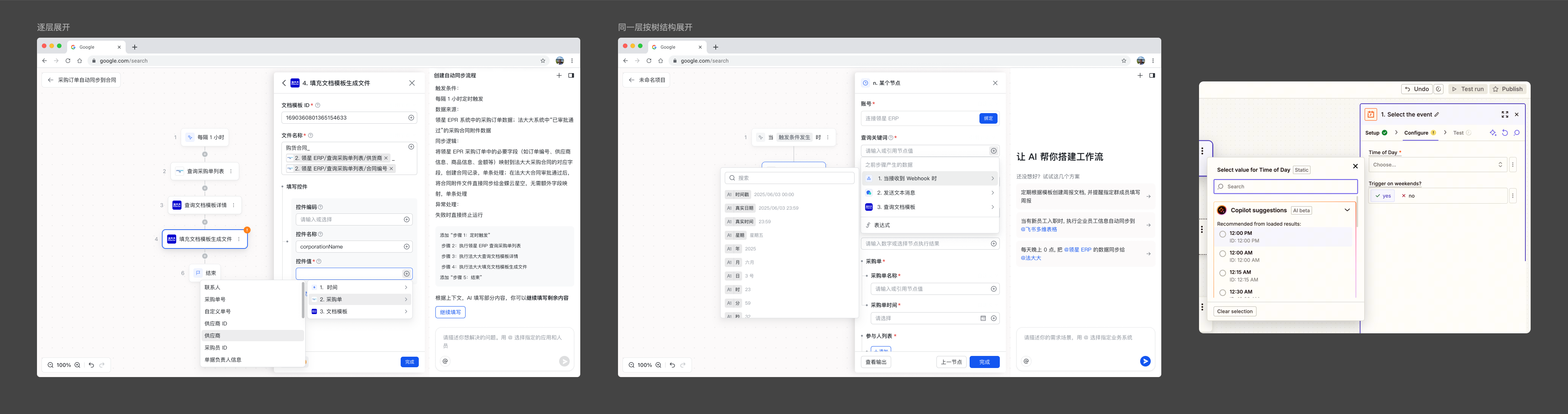This screenshot has height=414, width=1568.
Task: Expand 2. 发送文本消息 data source
Action: [930, 193]
